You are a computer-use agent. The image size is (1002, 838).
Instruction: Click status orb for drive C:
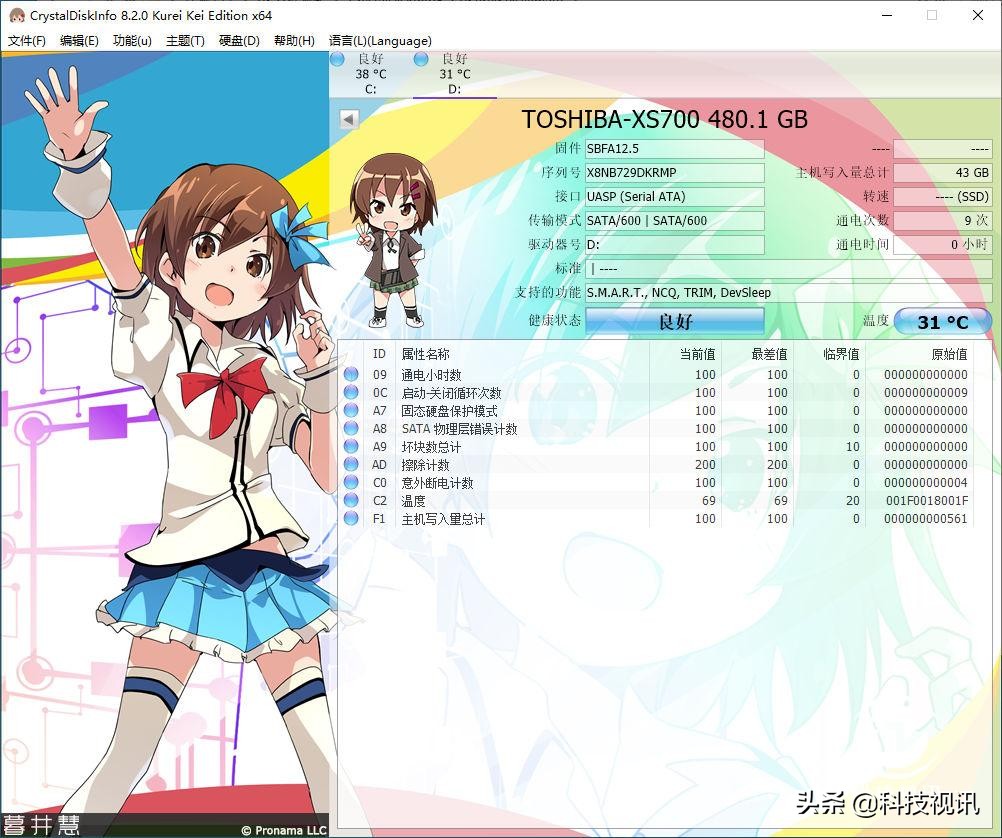pyautogui.click(x=338, y=60)
